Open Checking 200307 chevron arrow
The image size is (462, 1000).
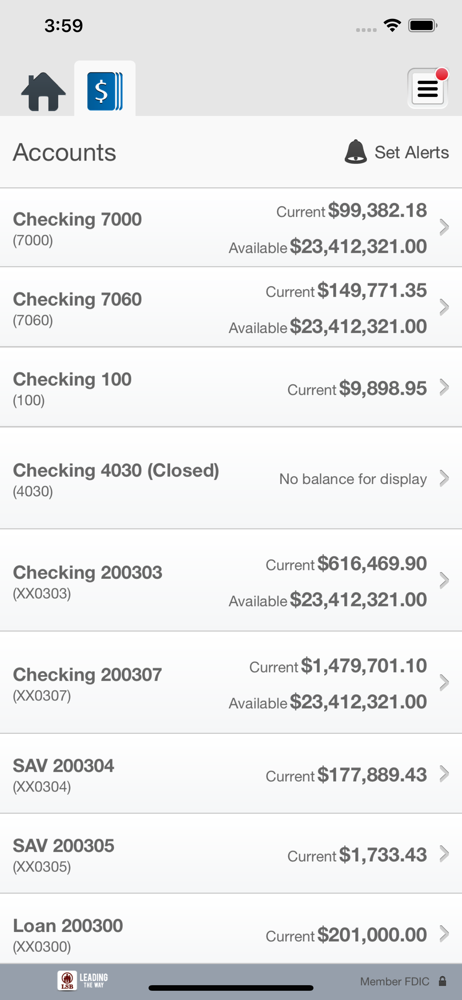coord(444,682)
